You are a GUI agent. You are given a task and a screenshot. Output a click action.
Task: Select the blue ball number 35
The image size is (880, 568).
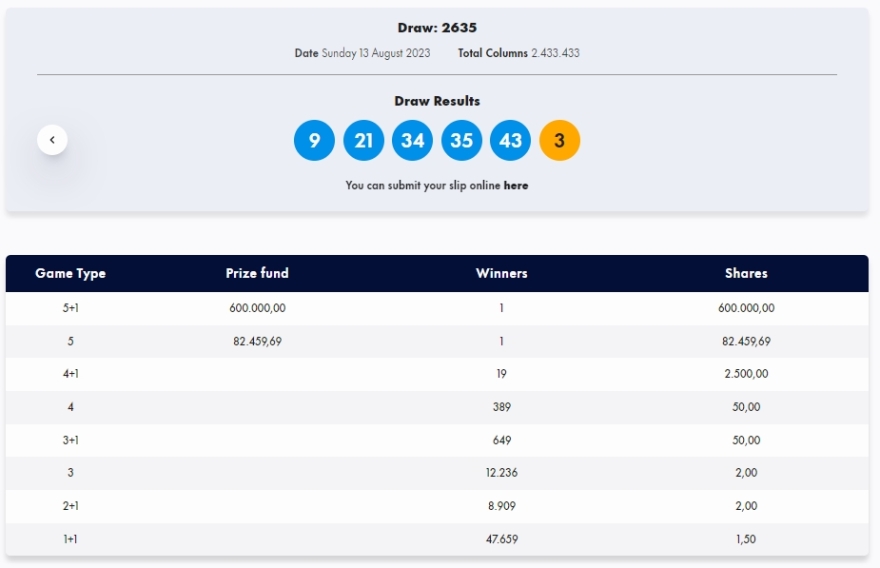[x=461, y=140]
